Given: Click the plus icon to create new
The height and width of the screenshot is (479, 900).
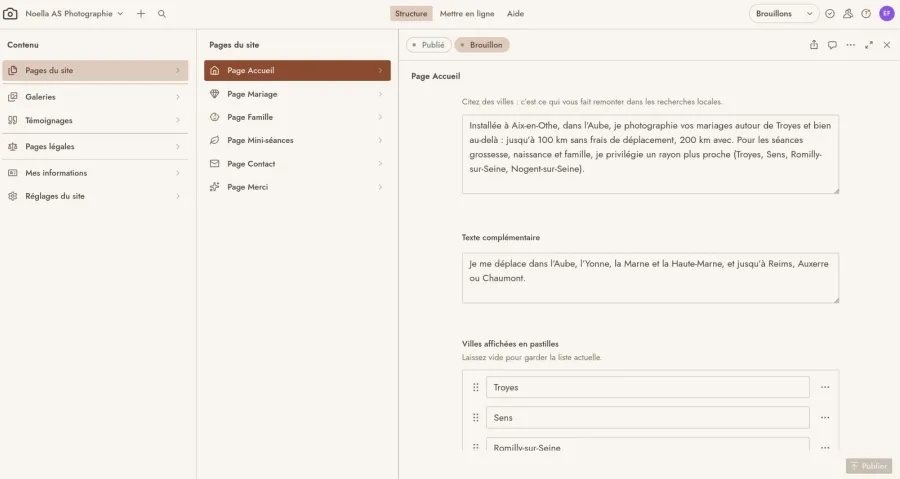Looking at the screenshot, I should tap(141, 14).
